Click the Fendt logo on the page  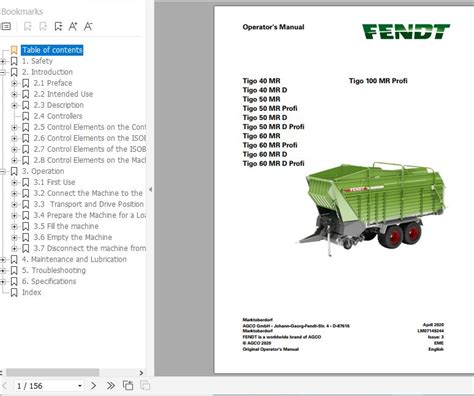point(406,31)
